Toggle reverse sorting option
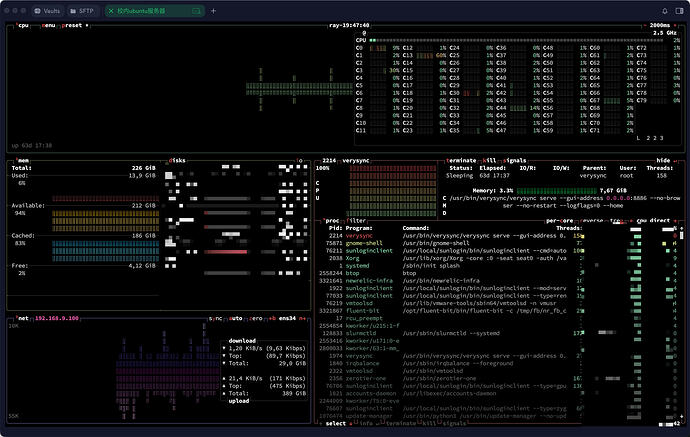The image size is (690, 437). pyautogui.click(x=592, y=221)
